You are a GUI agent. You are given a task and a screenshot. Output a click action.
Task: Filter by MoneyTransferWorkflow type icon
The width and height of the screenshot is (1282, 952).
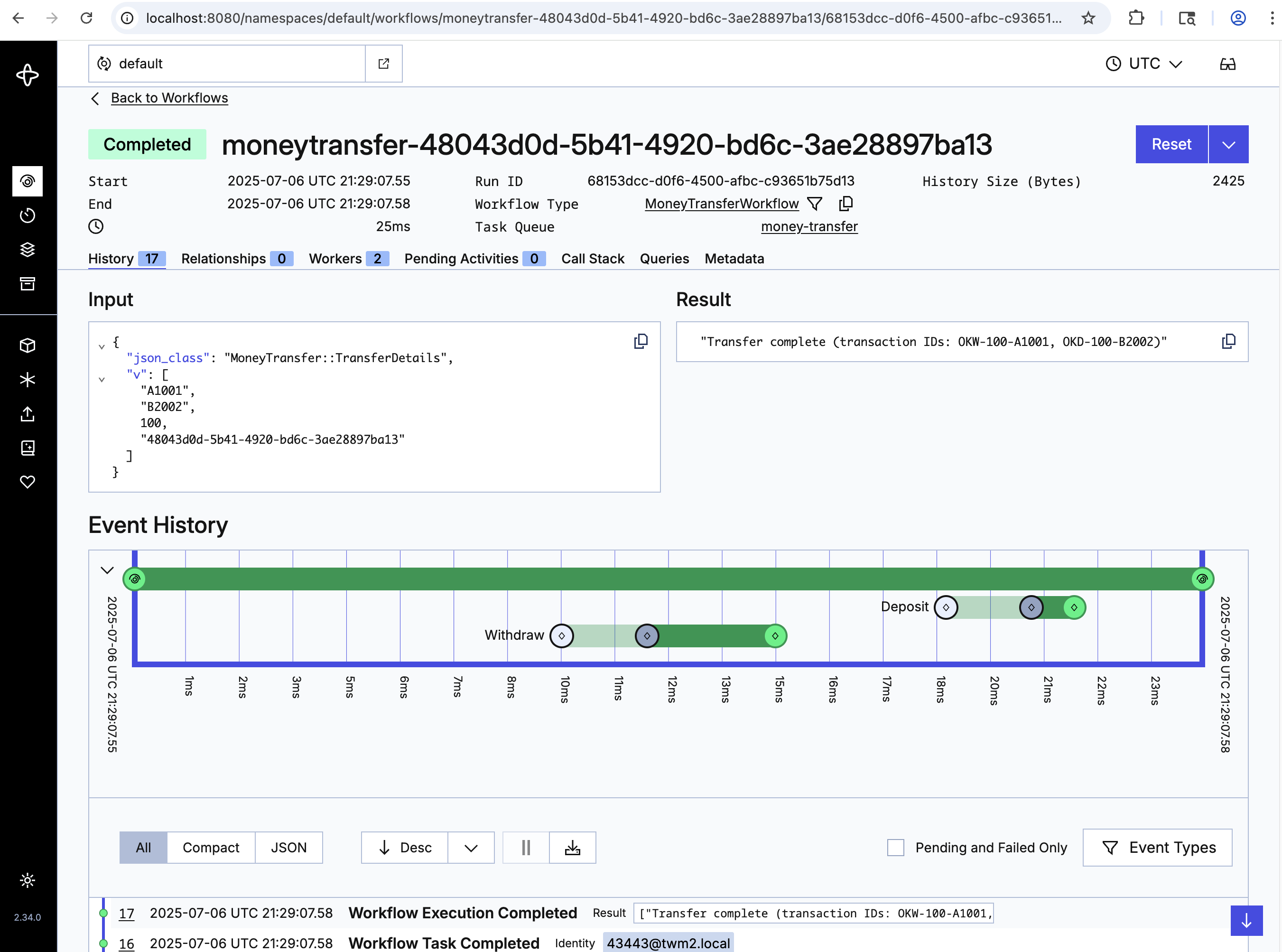815,204
